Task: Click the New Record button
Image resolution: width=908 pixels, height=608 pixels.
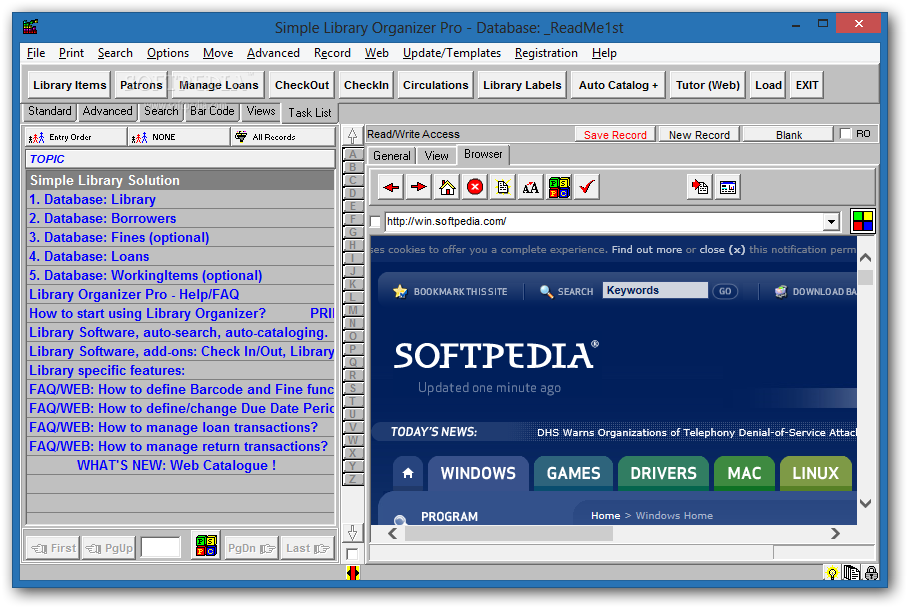Action: [x=699, y=135]
